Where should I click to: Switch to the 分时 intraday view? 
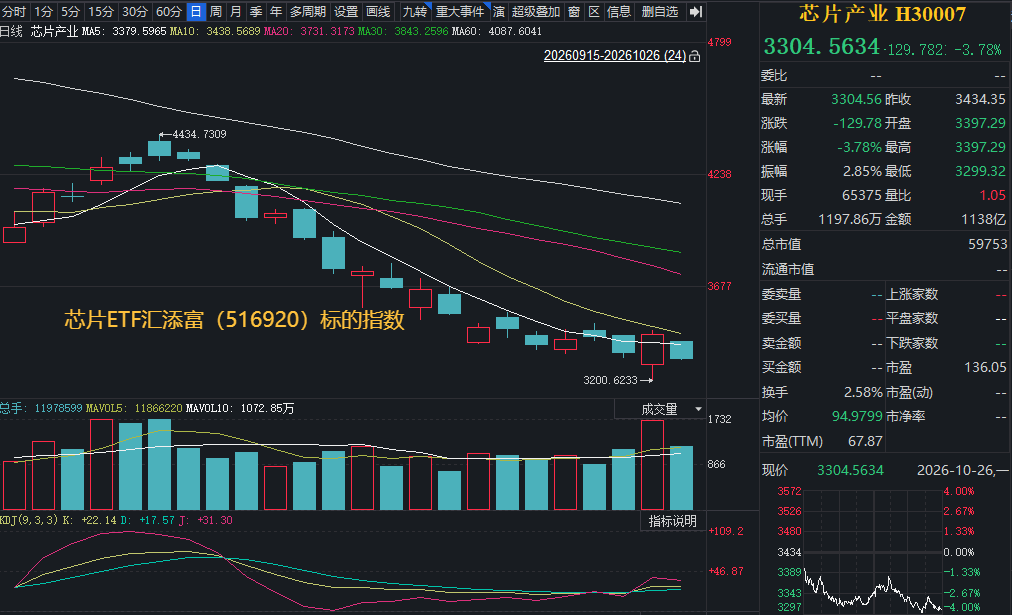click(x=14, y=12)
